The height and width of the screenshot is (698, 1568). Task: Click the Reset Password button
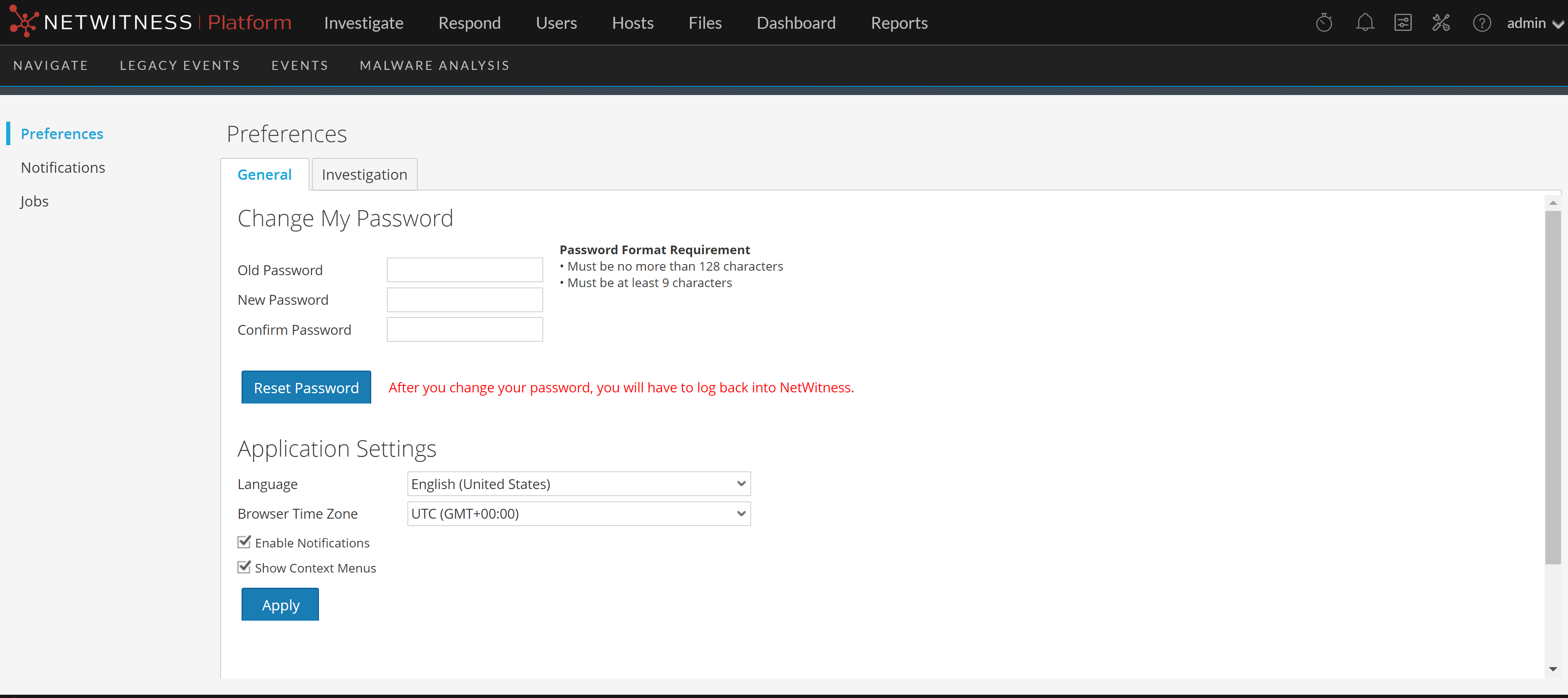tap(306, 387)
